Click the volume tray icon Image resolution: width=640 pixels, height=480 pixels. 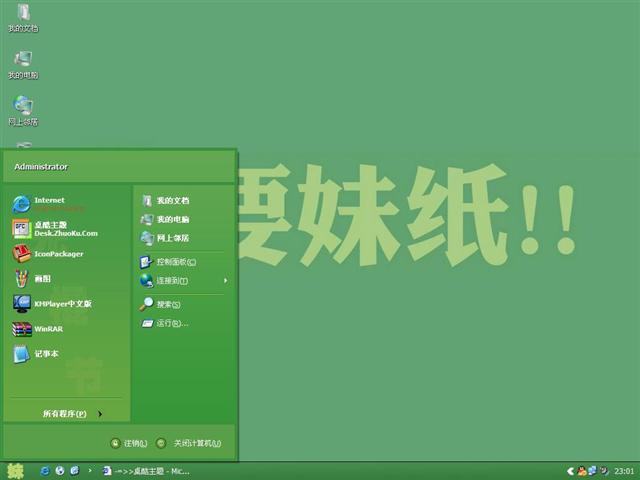tap(604, 471)
